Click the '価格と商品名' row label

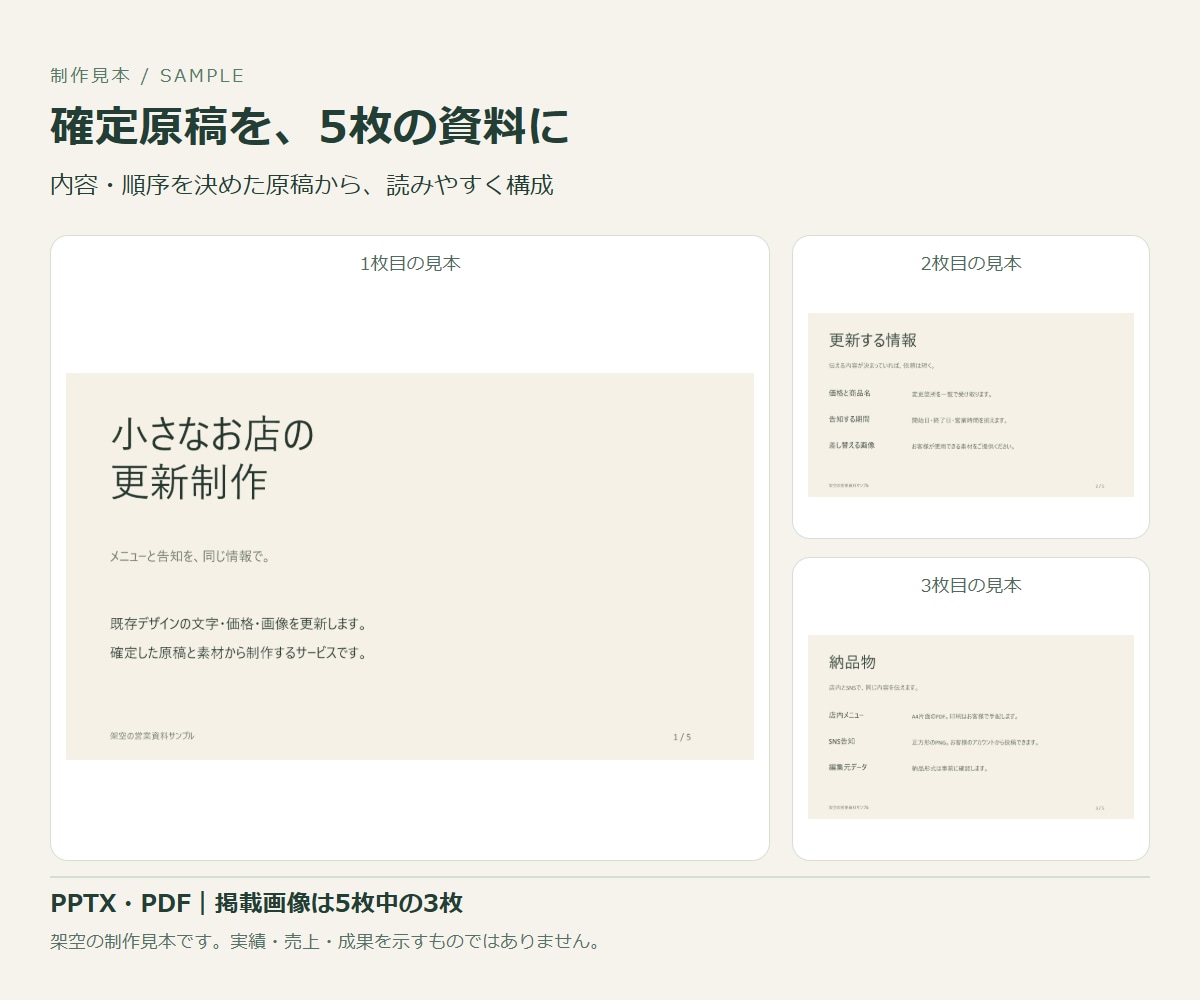850,394
